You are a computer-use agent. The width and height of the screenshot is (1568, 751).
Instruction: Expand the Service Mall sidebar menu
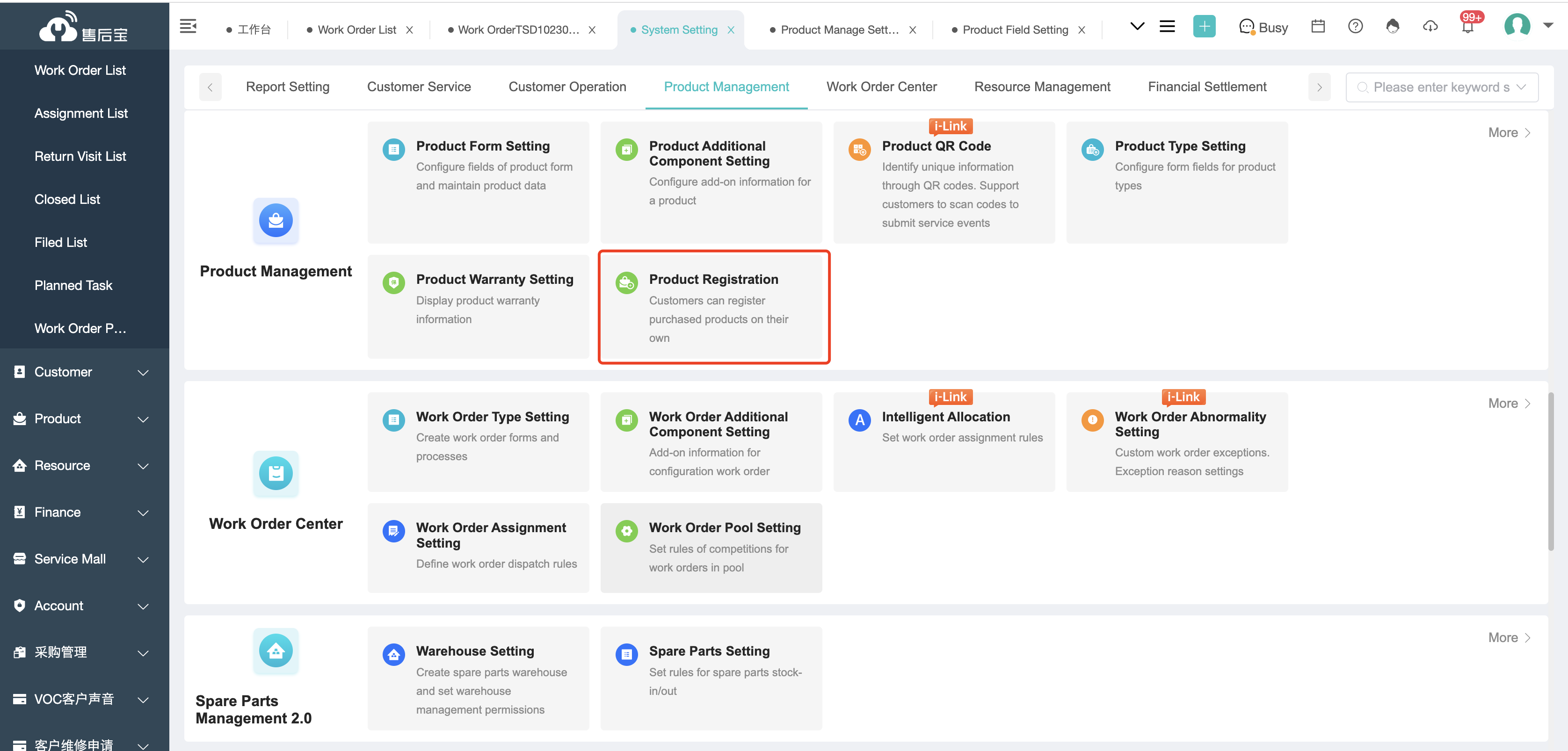[84, 559]
